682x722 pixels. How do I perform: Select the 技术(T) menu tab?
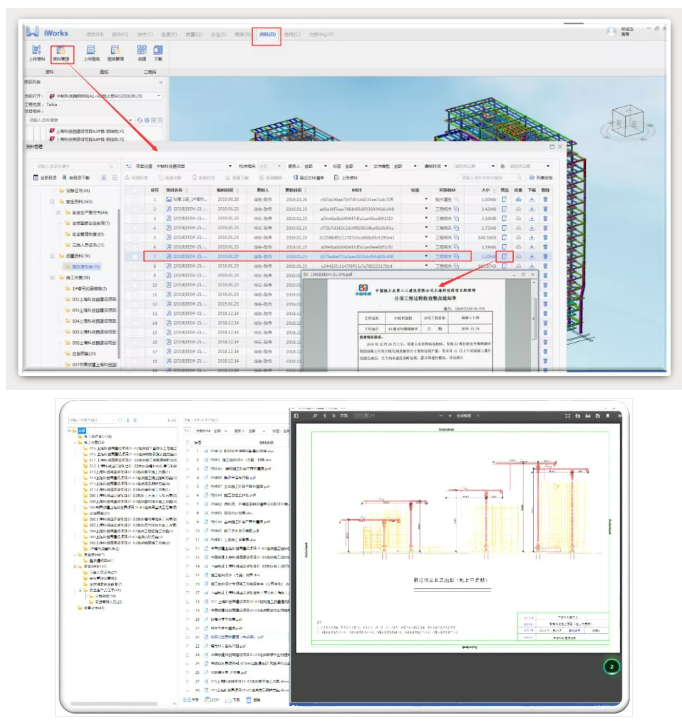[x=144, y=35]
